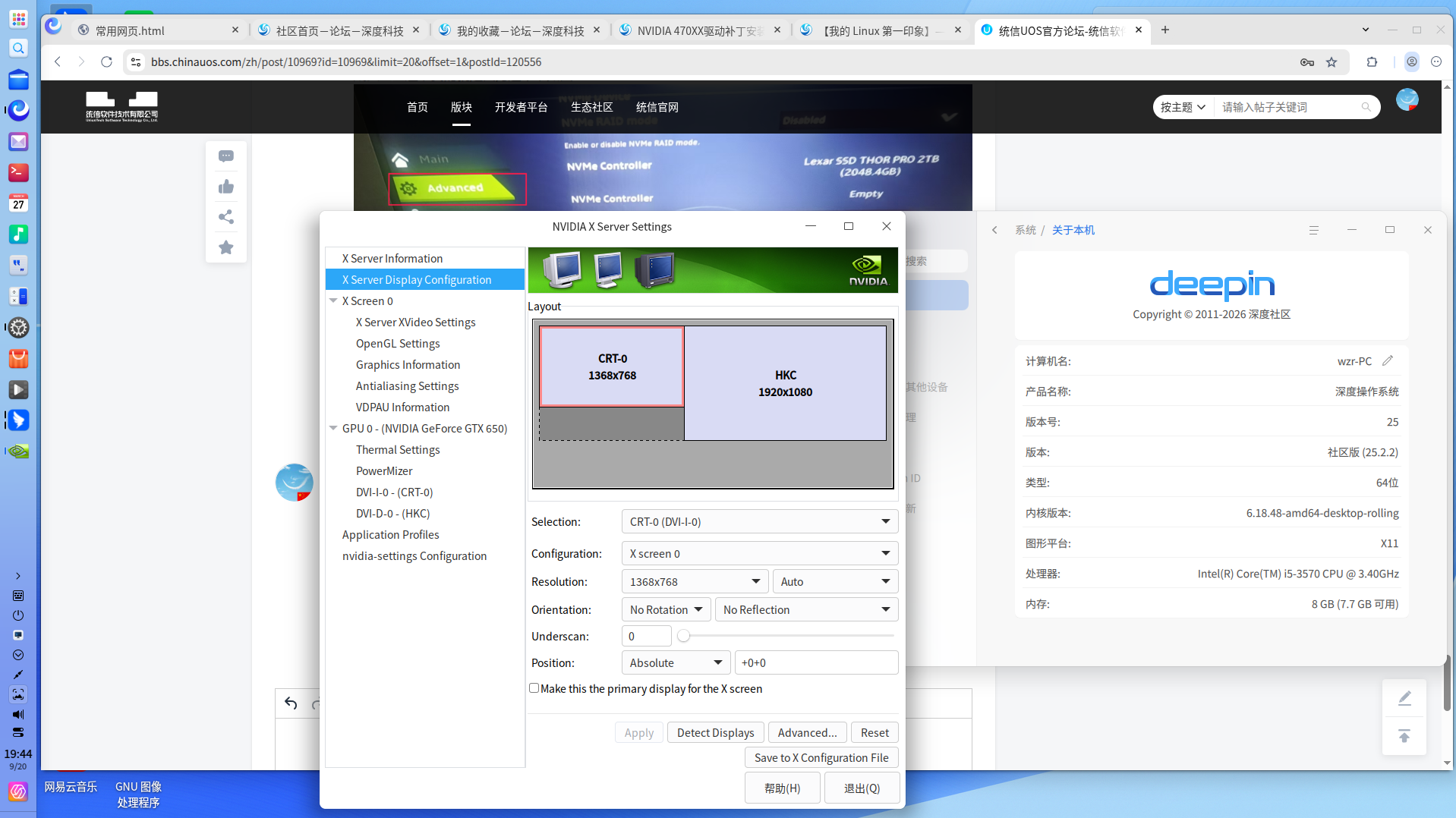Open the Absolute position dropdown
The image size is (1456, 818).
[676, 663]
